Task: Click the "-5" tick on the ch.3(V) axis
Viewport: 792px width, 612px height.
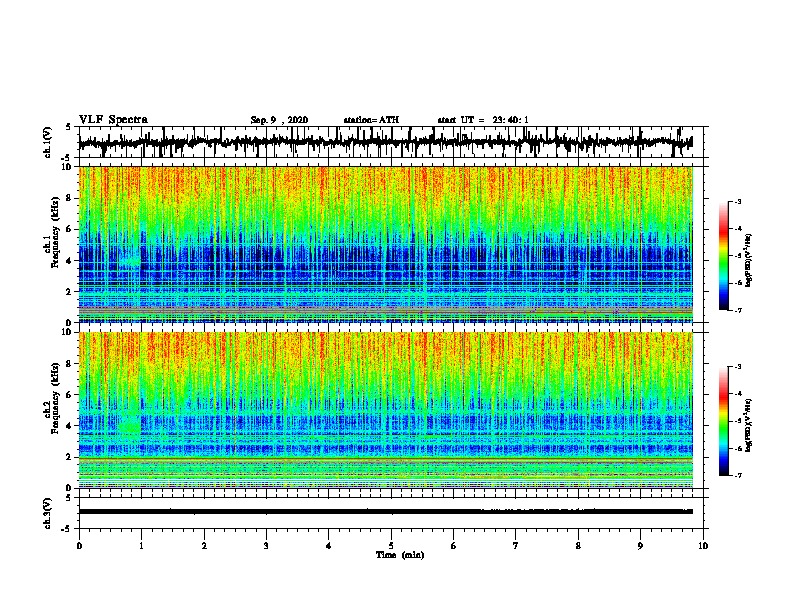Action: pos(66,529)
